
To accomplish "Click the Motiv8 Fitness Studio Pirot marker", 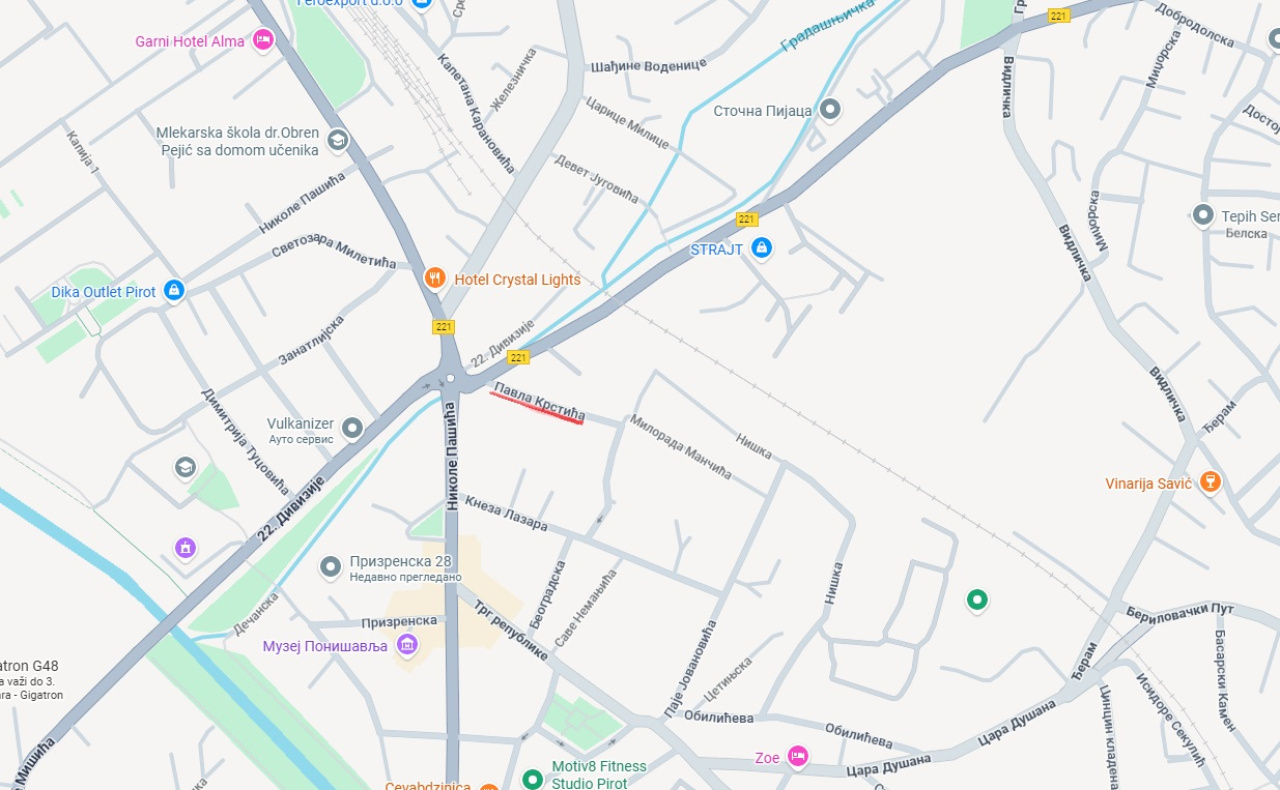I will 532,778.
